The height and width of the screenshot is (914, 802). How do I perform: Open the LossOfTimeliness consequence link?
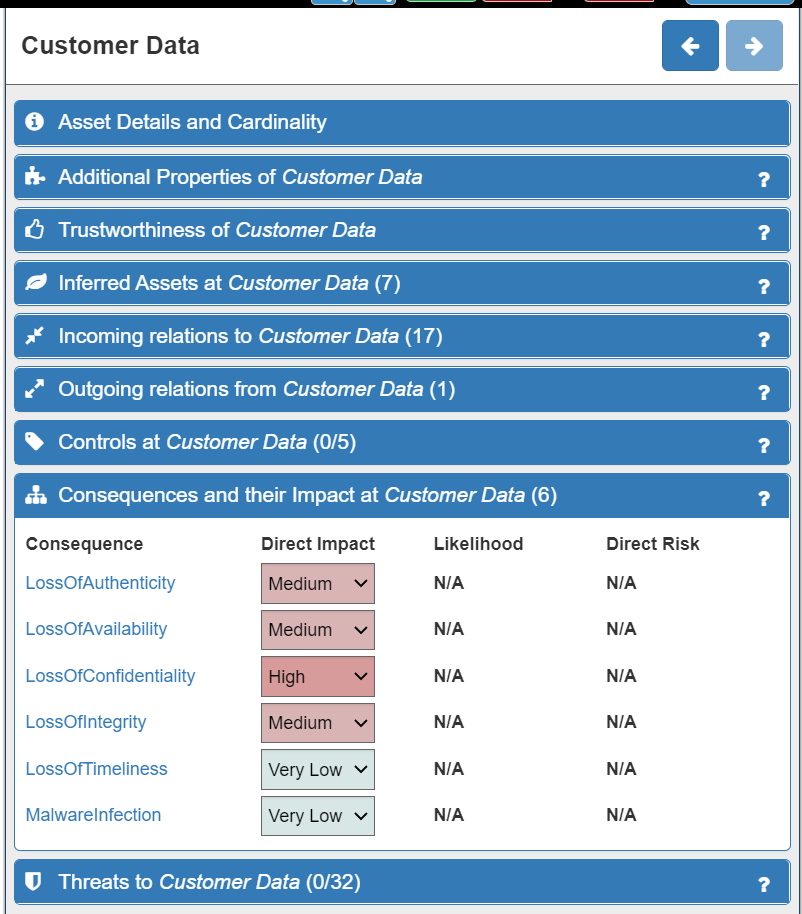pos(96,768)
